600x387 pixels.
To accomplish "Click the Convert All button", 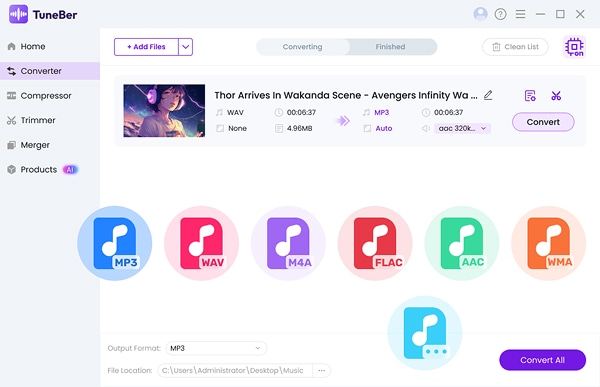I will [542, 360].
